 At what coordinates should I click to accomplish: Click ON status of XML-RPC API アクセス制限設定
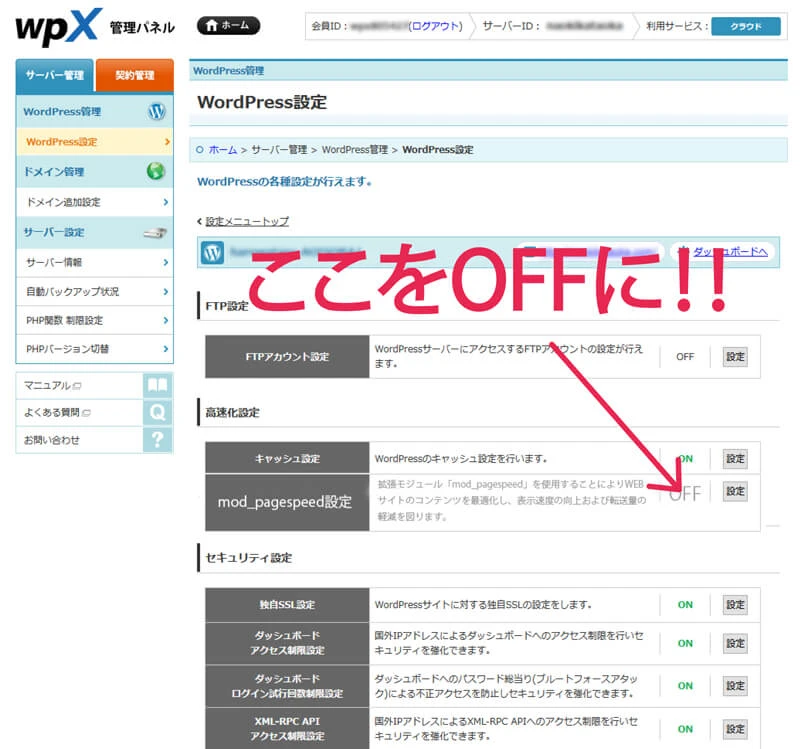pos(685,729)
